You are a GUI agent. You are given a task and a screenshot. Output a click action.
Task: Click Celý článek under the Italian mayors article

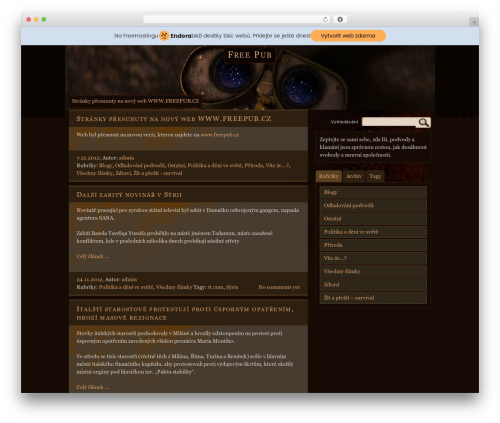pyautogui.click(x=92, y=387)
